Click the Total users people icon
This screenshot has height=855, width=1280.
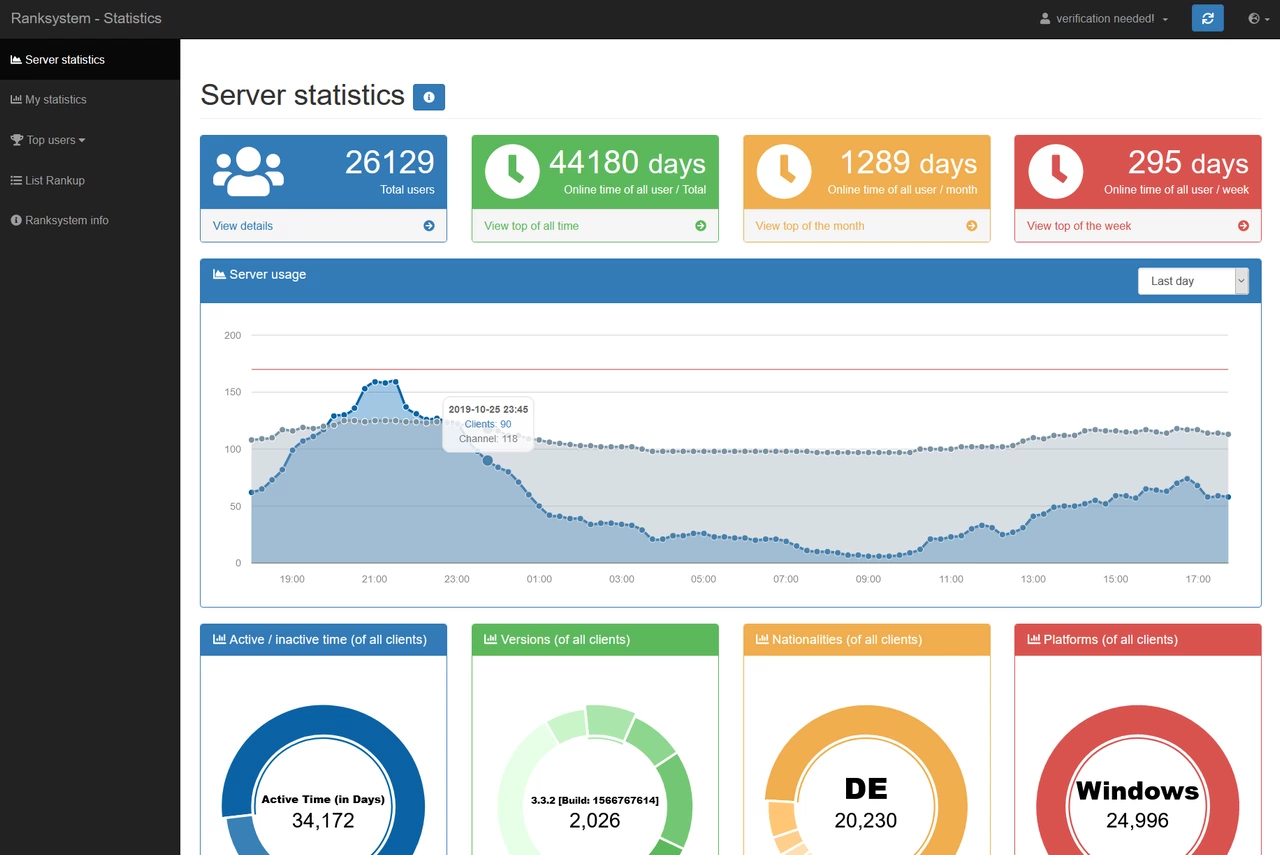click(x=248, y=171)
